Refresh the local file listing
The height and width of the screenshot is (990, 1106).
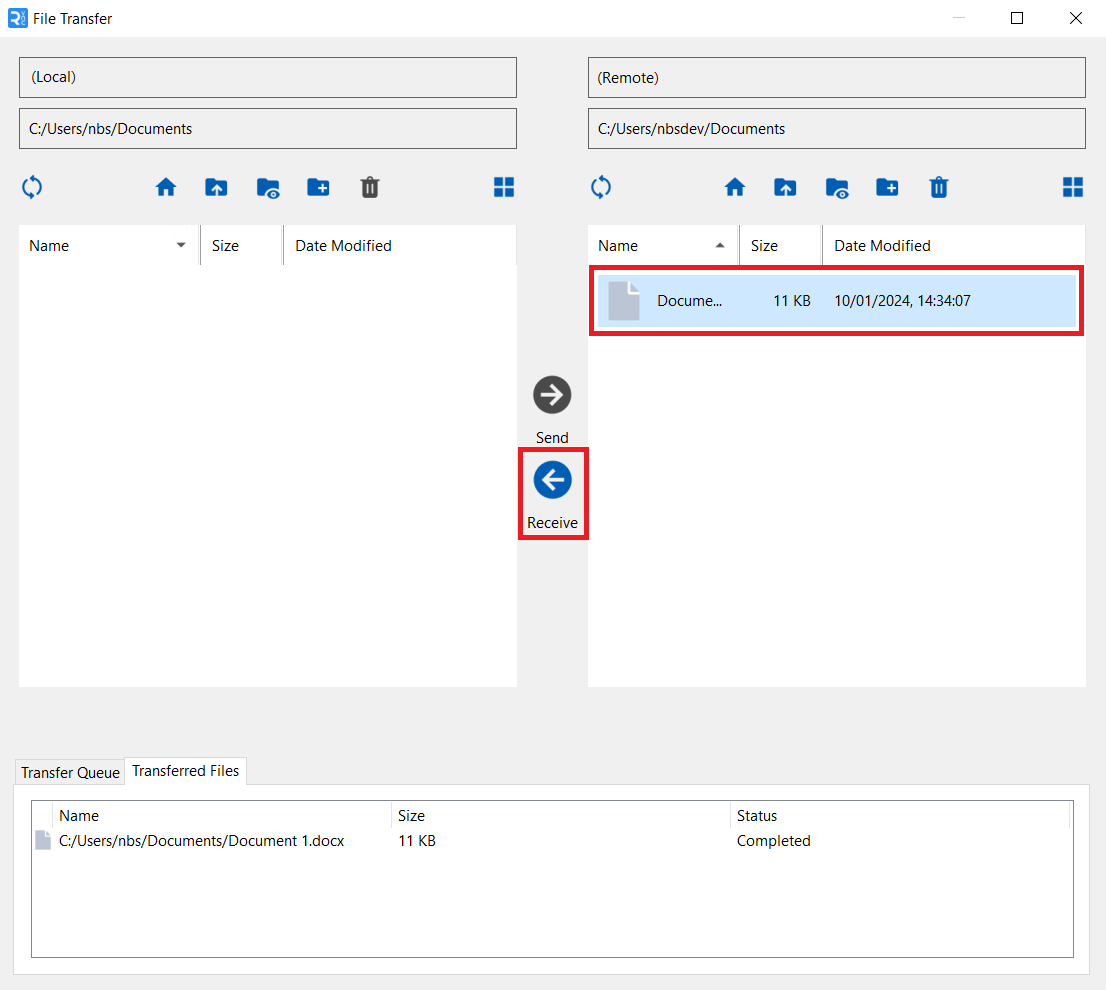pos(31,187)
